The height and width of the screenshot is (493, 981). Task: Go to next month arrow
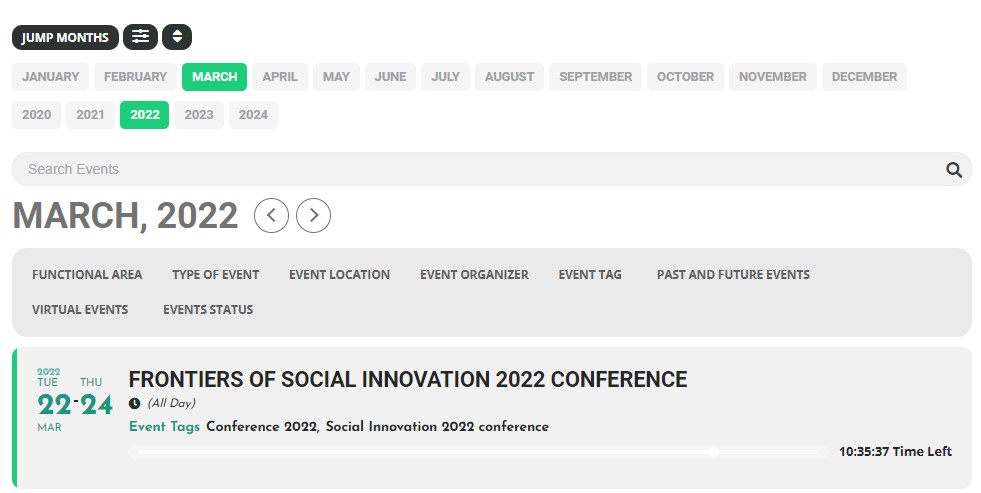[313, 215]
